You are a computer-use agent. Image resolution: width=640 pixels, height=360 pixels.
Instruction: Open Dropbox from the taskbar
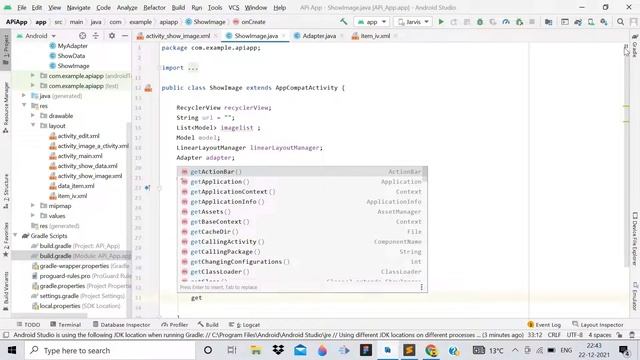(x=278, y=350)
